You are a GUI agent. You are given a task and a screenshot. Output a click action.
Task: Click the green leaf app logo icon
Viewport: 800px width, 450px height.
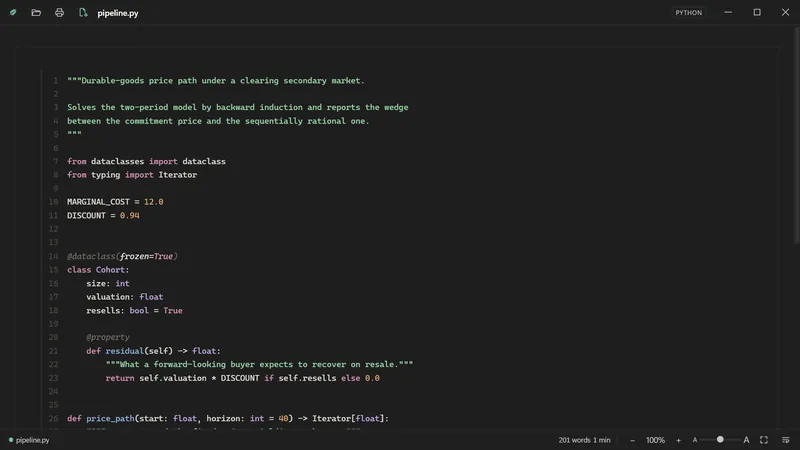coord(13,12)
